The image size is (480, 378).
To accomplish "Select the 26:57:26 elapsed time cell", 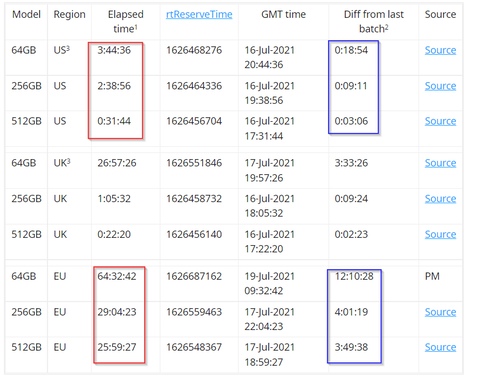I will [x=117, y=163].
